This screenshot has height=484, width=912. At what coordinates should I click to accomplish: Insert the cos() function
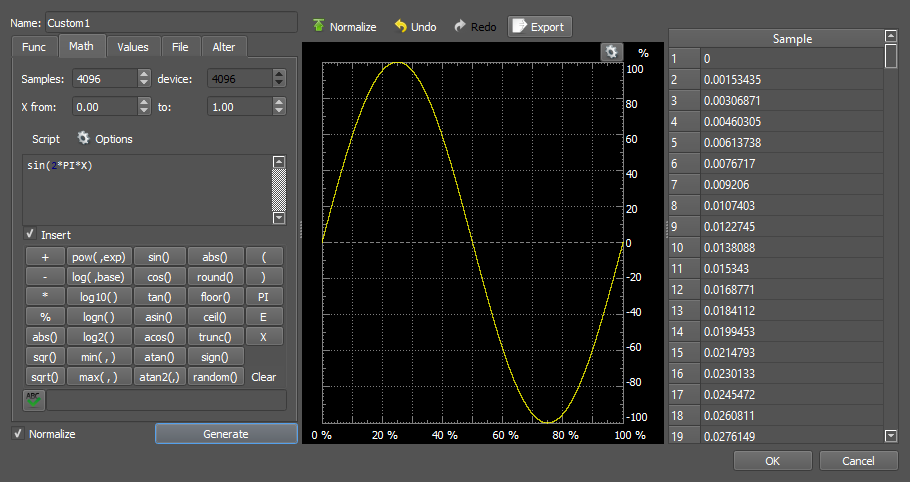click(x=159, y=277)
